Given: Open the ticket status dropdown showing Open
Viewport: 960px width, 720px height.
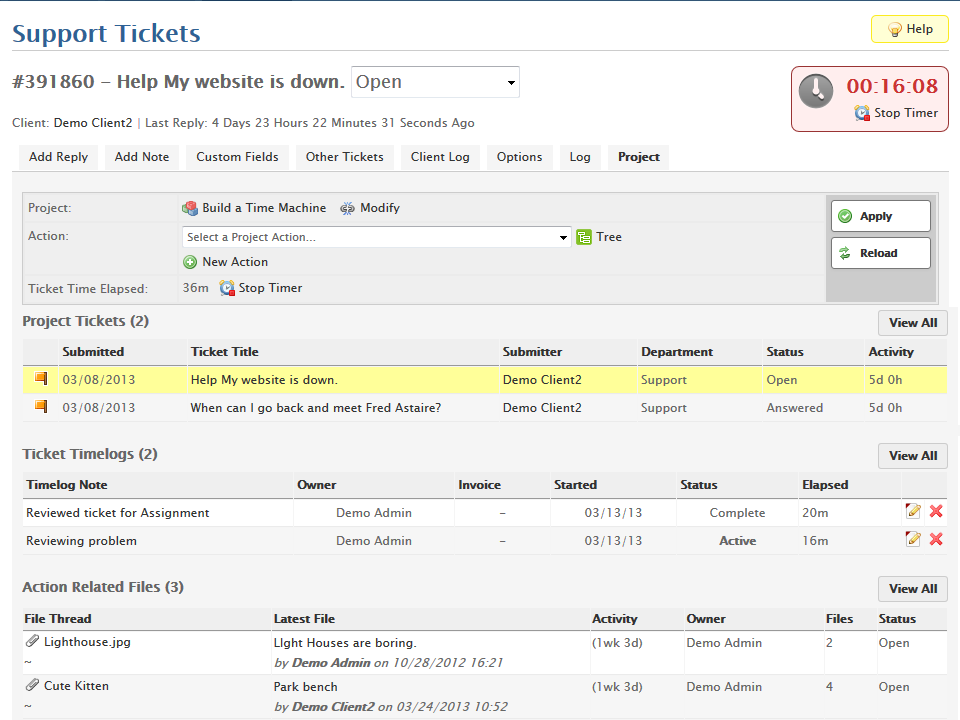Looking at the screenshot, I should click(x=435, y=82).
